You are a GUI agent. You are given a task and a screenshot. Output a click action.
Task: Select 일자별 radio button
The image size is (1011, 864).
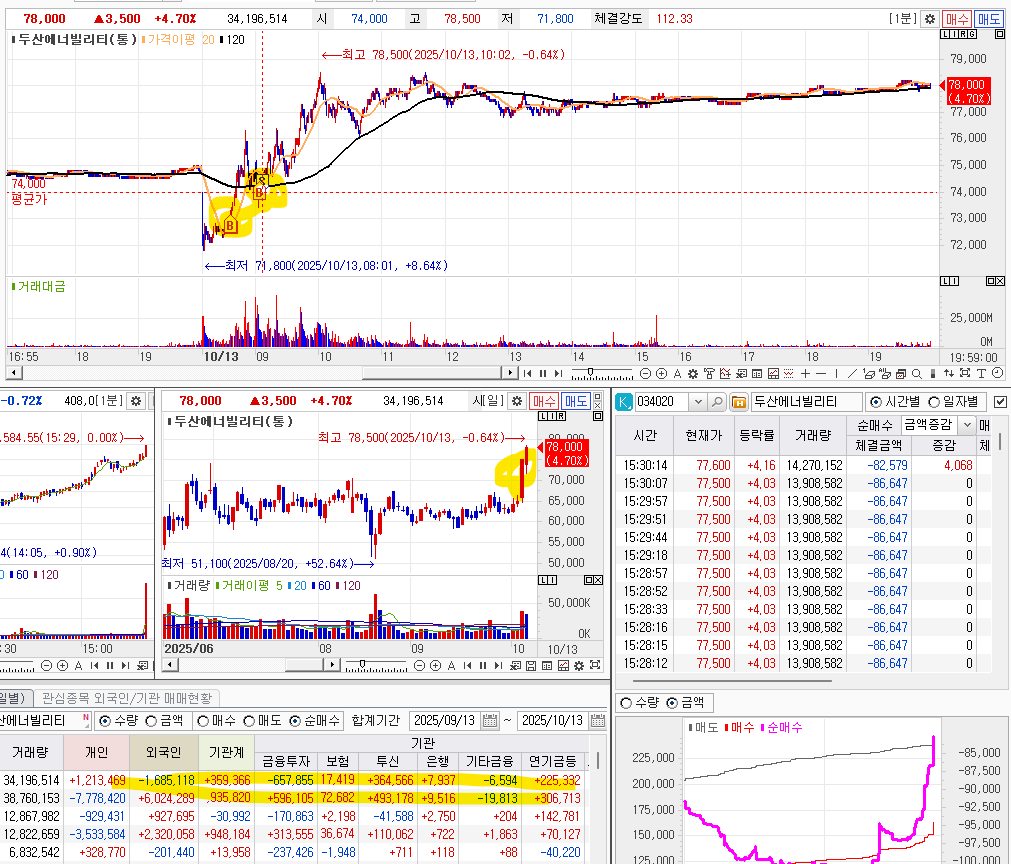click(x=934, y=402)
